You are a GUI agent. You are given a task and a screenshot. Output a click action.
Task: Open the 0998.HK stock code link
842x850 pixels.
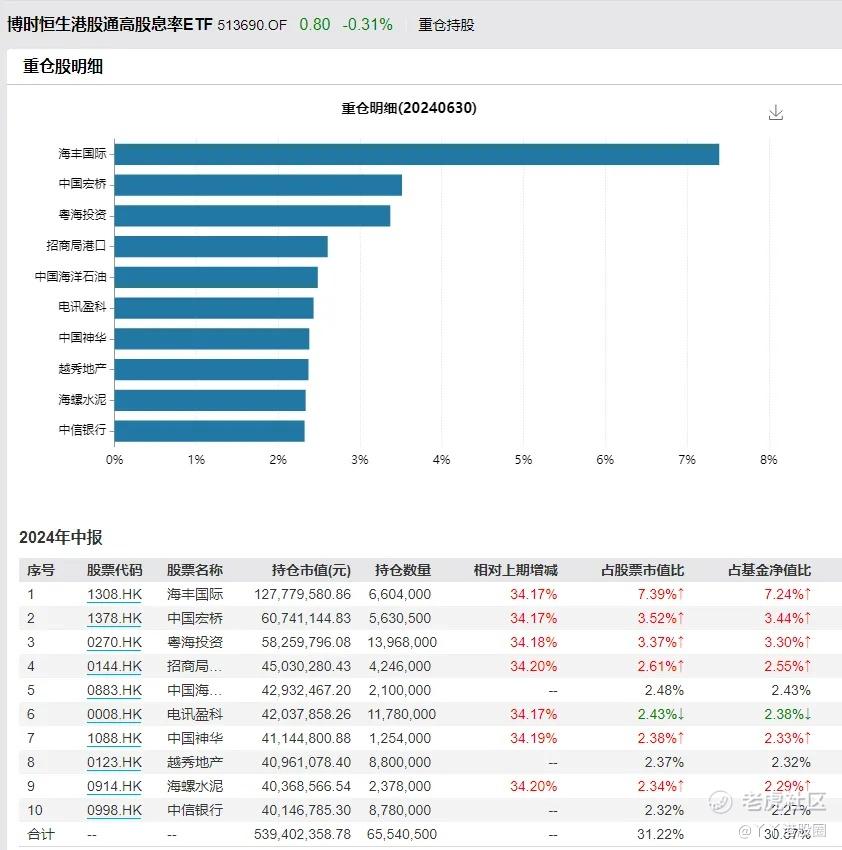(x=114, y=810)
